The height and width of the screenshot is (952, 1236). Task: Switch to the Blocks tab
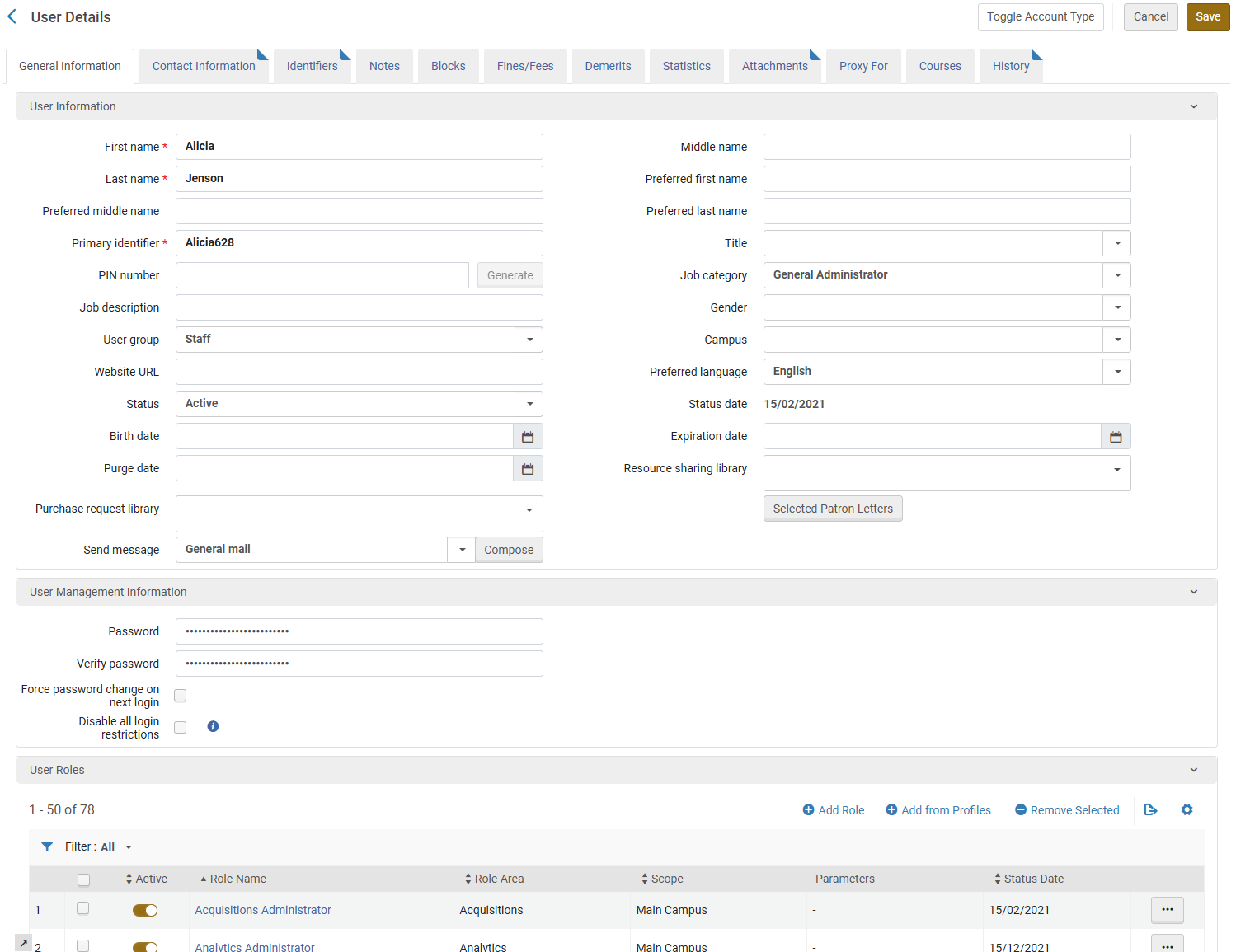[449, 66]
